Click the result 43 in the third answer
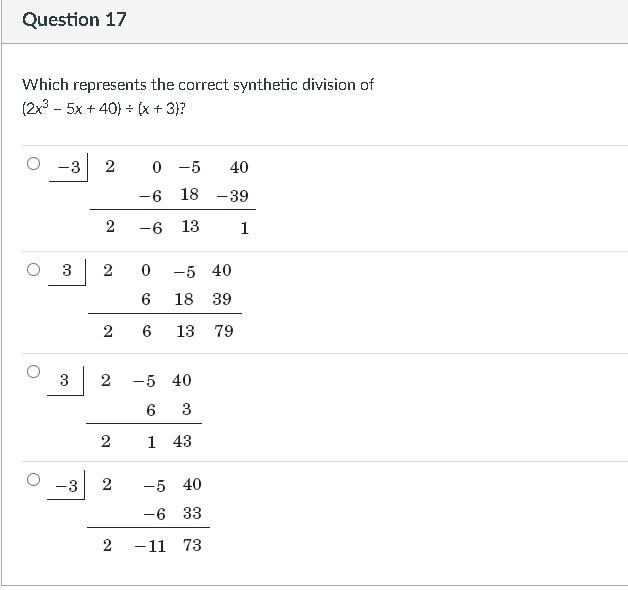 coord(182,441)
